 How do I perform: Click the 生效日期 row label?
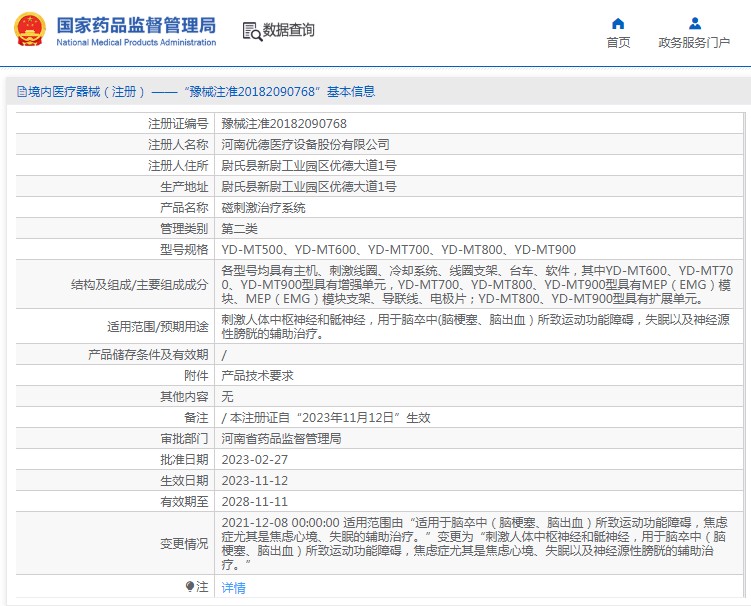click(x=184, y=481)
